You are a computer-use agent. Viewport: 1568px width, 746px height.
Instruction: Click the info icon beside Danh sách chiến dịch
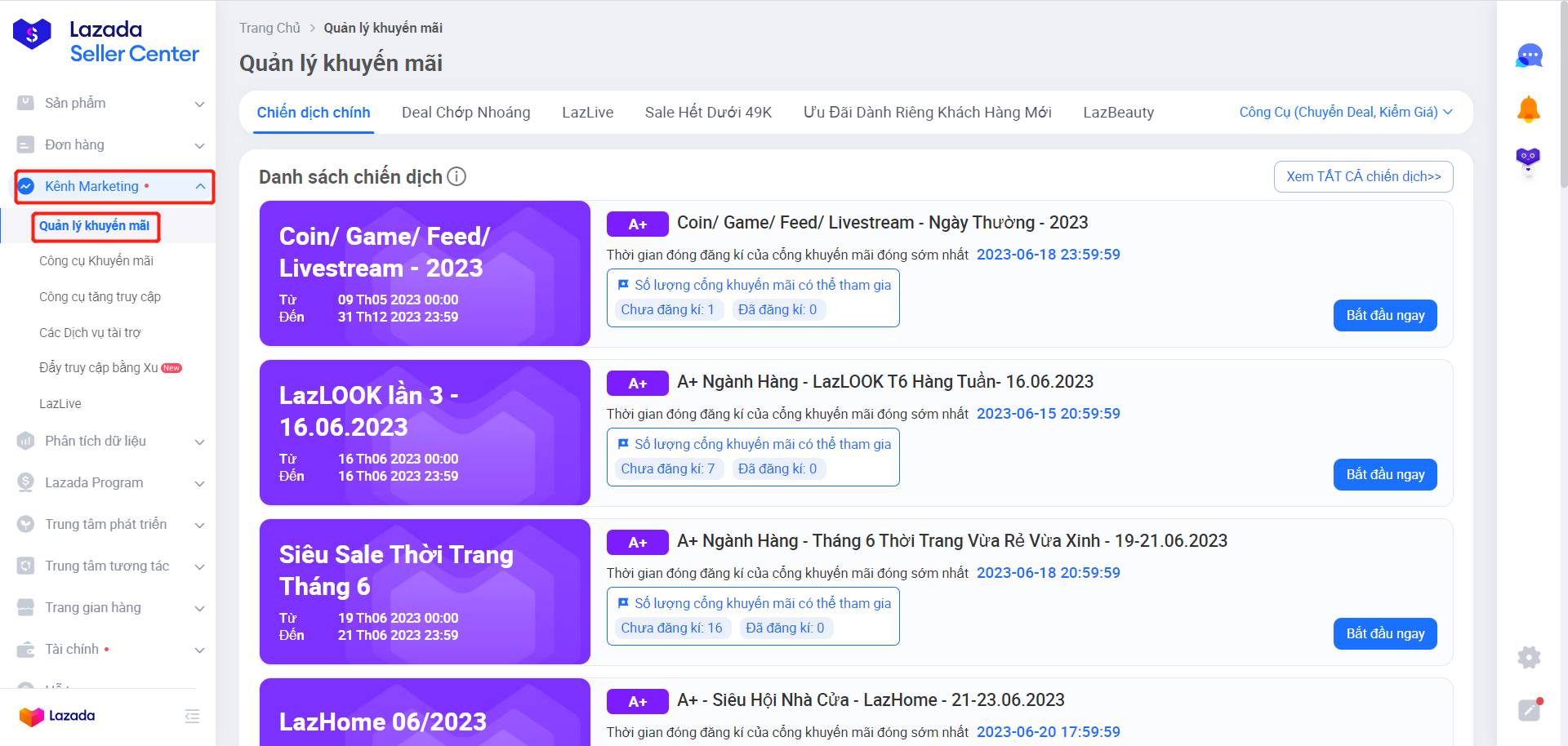(457, 176)
